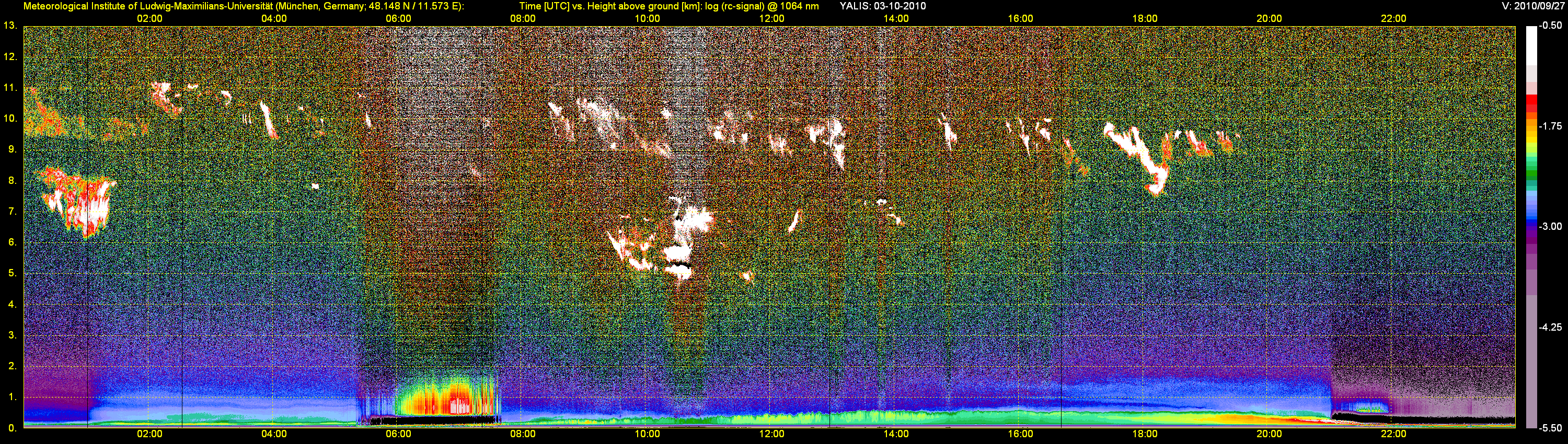This screenshot has height=444, width=1568.
Task: Click the 14:00 label on the lower time axis
Action: click(x=896, y=434)
